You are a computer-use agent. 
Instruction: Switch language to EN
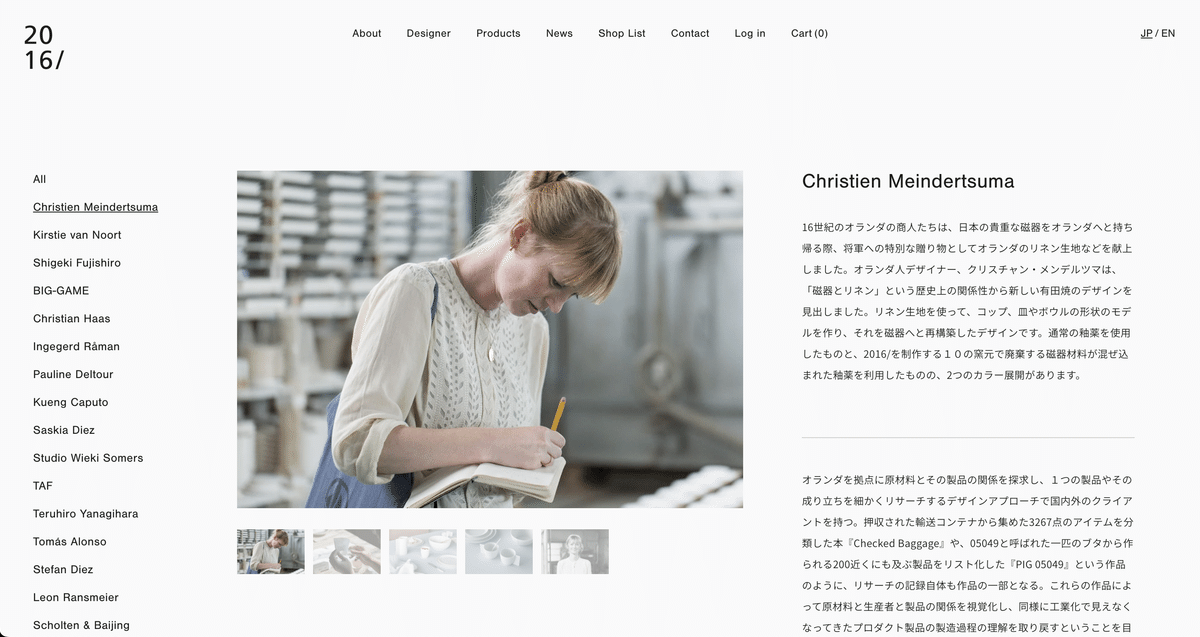(1168, 33)
